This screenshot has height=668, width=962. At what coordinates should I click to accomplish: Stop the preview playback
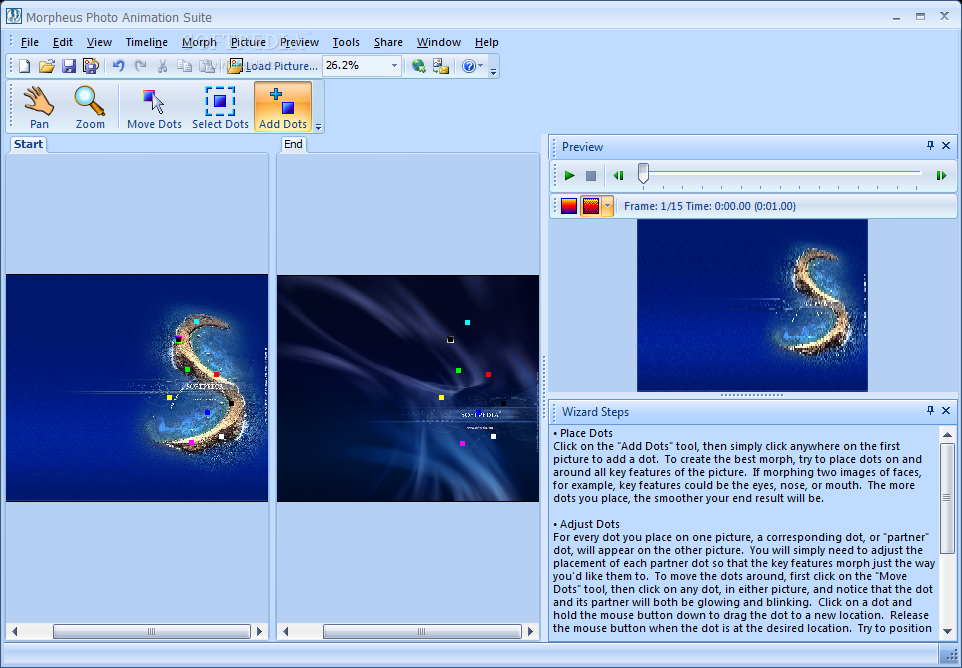pyautogui.click(x=591, y=176)
